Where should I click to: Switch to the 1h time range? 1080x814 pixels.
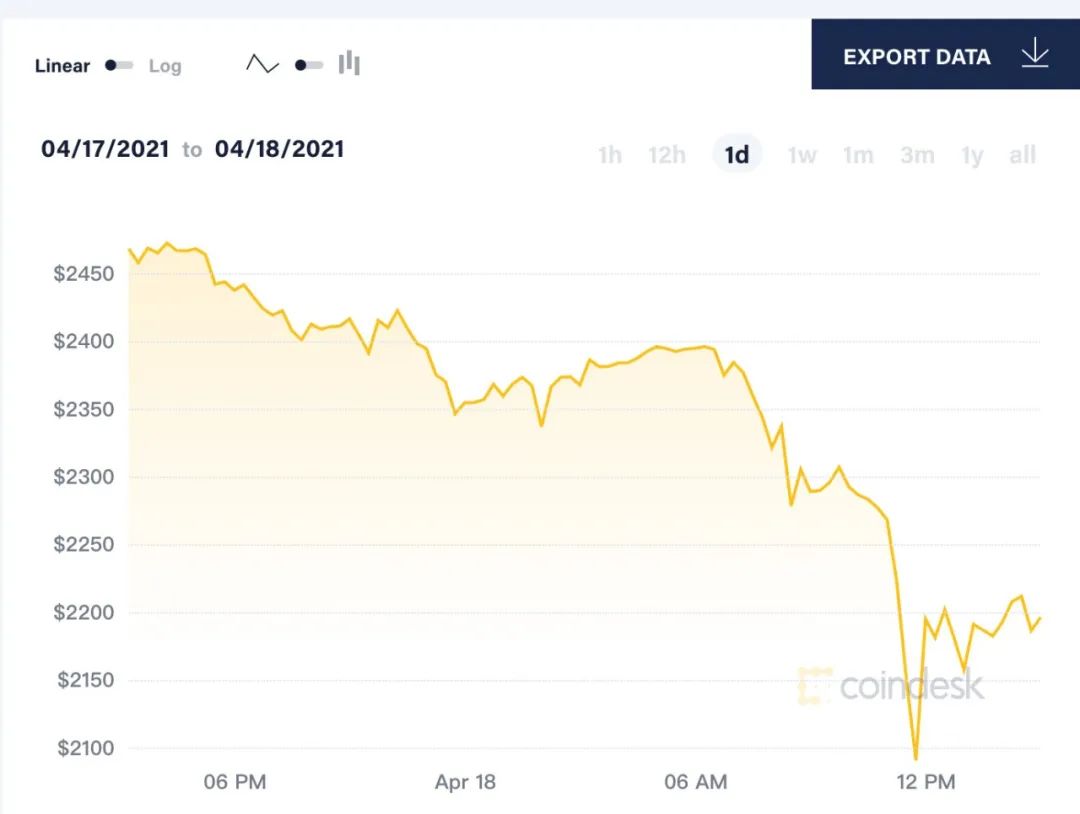click(x=610, y=155)
